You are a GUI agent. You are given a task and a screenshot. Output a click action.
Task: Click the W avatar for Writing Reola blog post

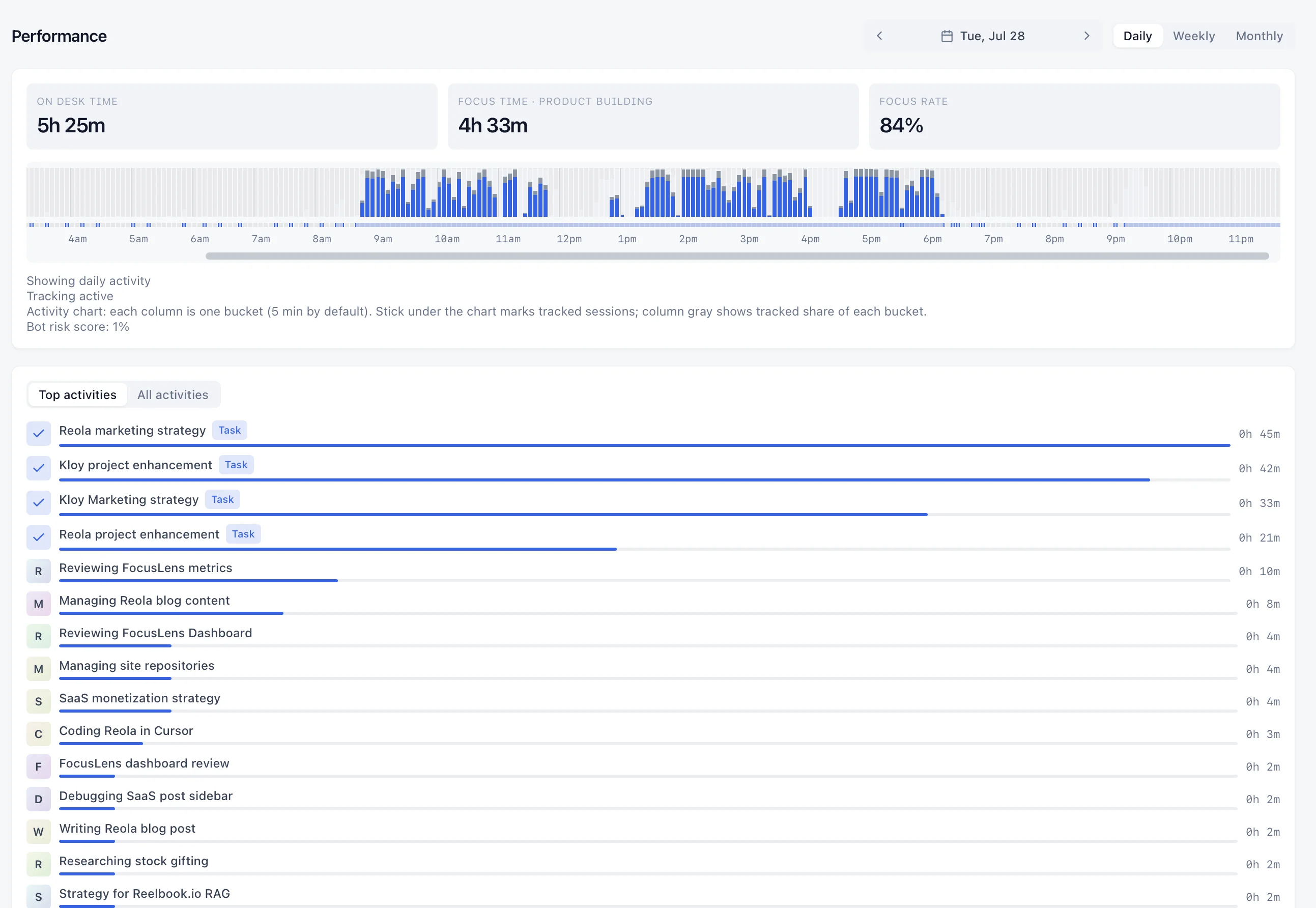pos(39,832)
